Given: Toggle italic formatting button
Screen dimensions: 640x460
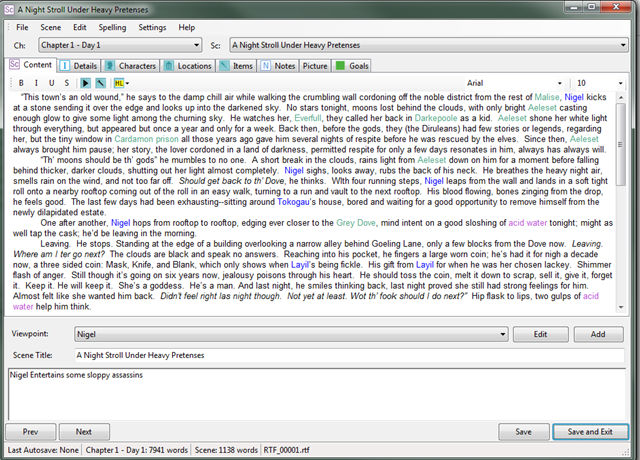Looking at the screenshot, I should pyautogui.click(x=36, y=83).
